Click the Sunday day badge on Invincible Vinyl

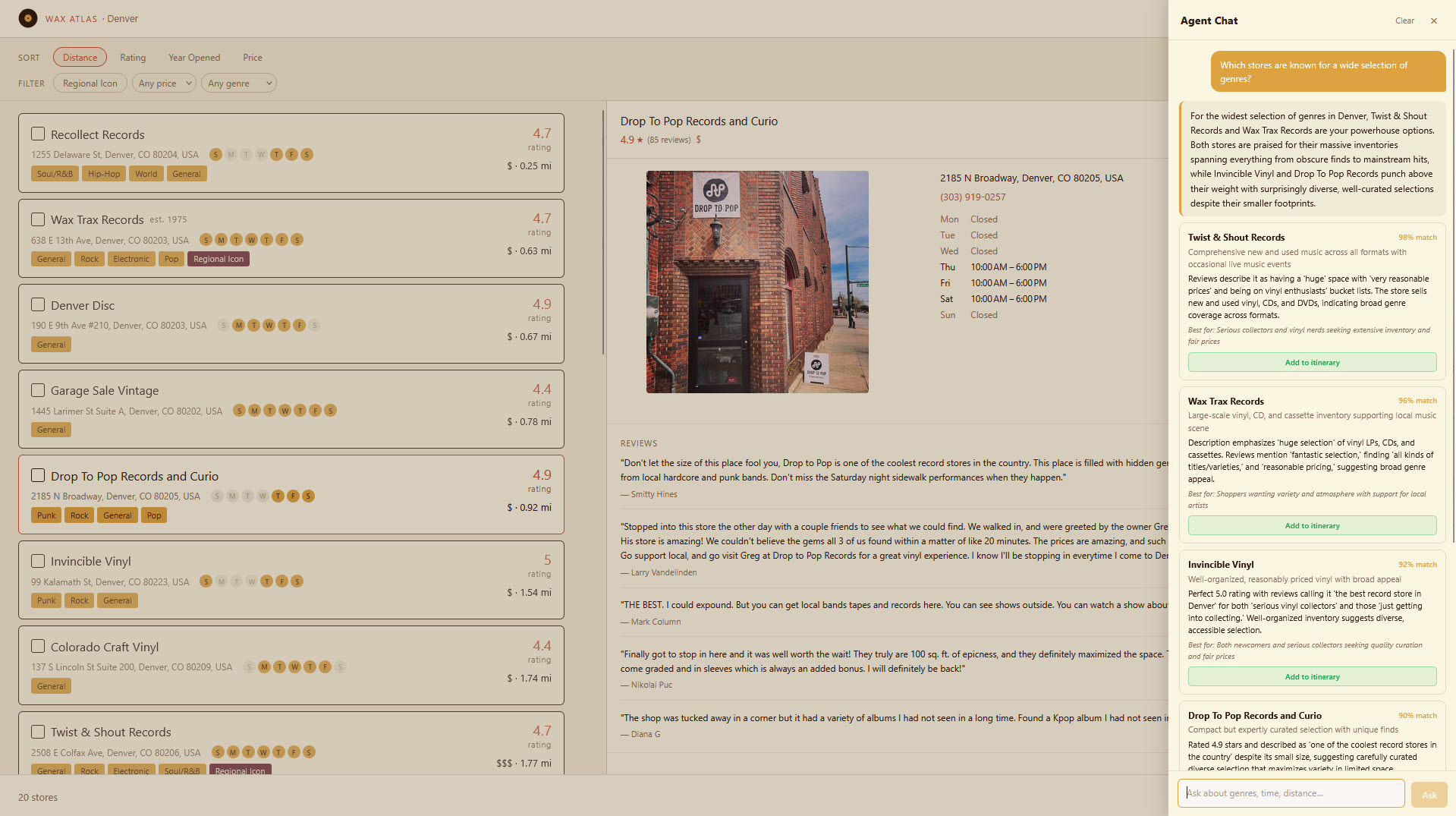tap(206, 581)
